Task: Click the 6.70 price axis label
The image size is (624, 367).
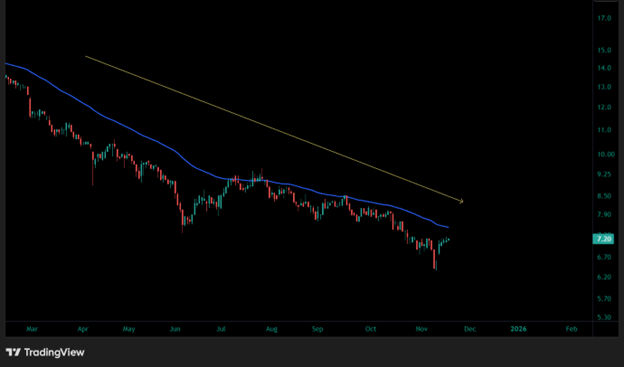Action: tap(604, 258)
